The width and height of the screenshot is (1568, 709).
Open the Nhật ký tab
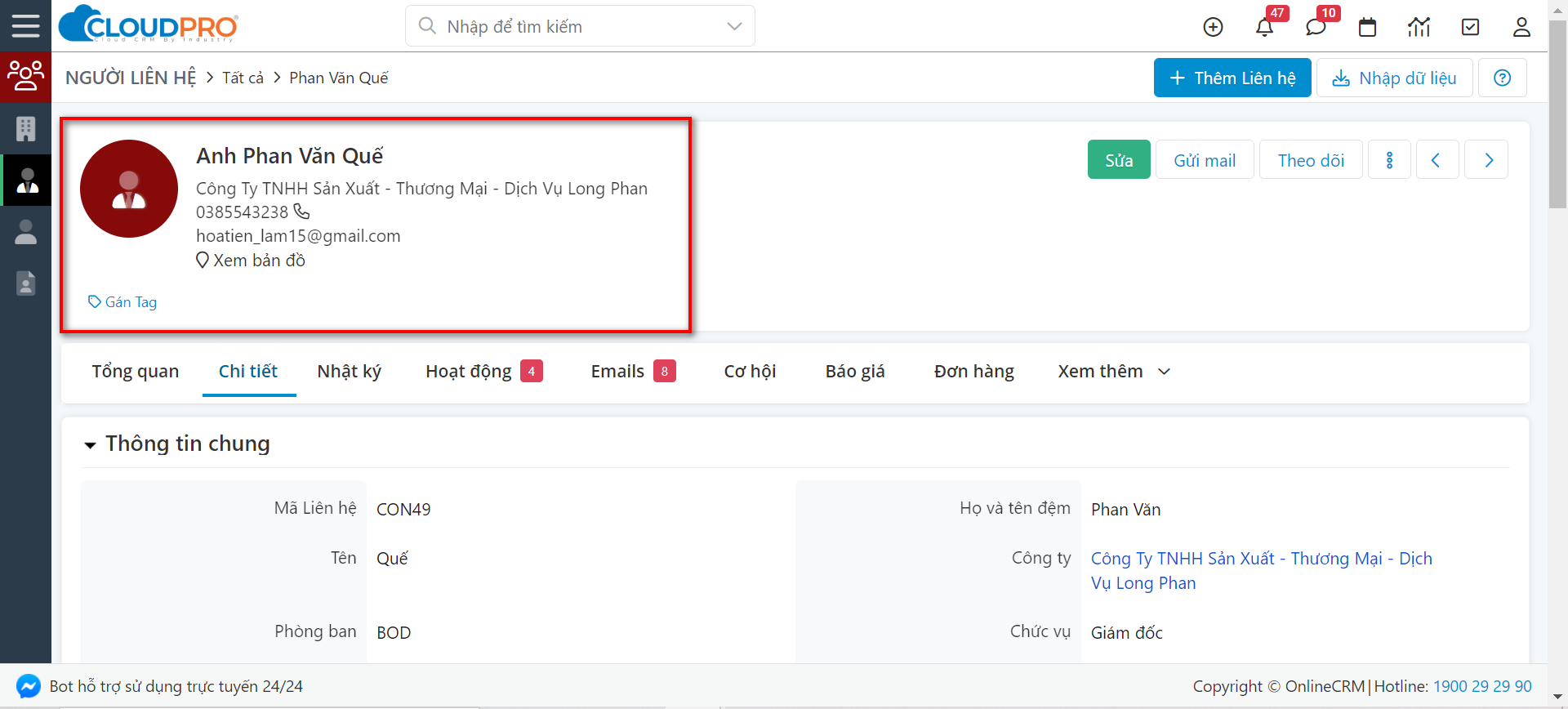(349, 372)
